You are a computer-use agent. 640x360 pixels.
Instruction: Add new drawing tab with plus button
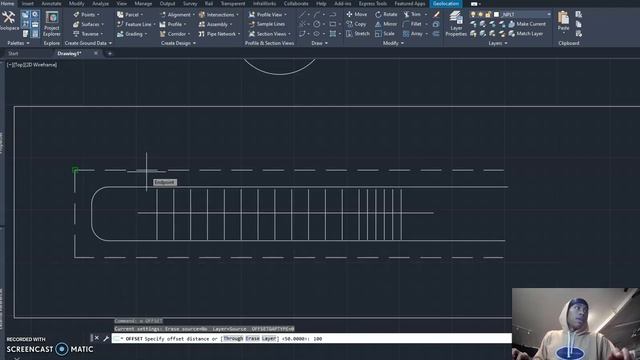pyautogui.click(x=109, y=53)
